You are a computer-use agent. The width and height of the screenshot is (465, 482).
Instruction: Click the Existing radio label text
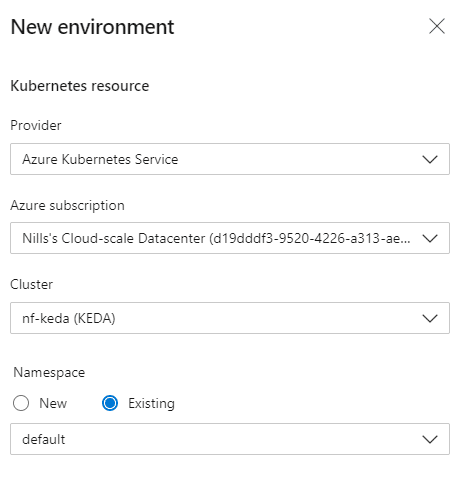click(151, 404)
